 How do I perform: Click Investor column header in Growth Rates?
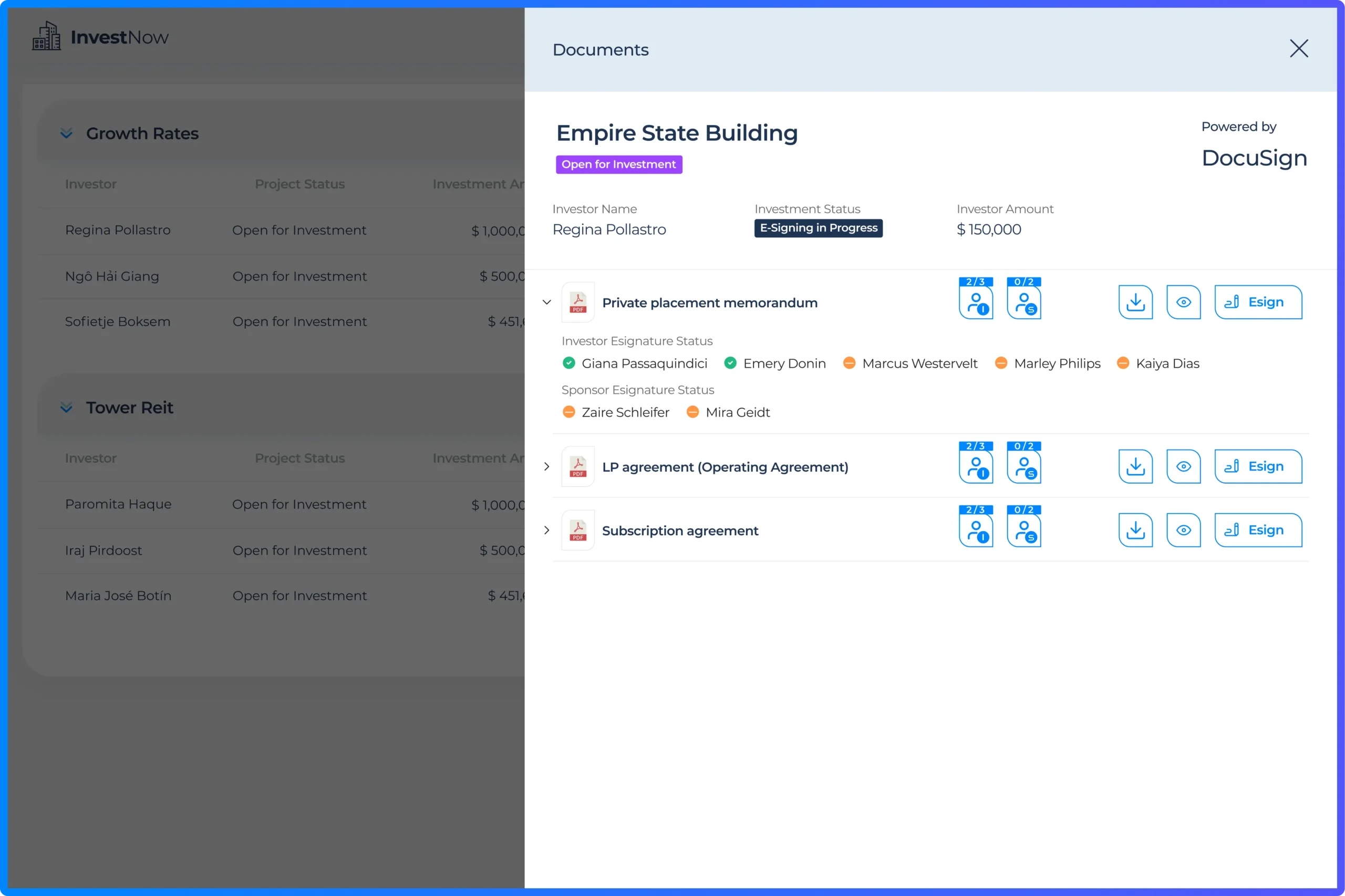91,184
